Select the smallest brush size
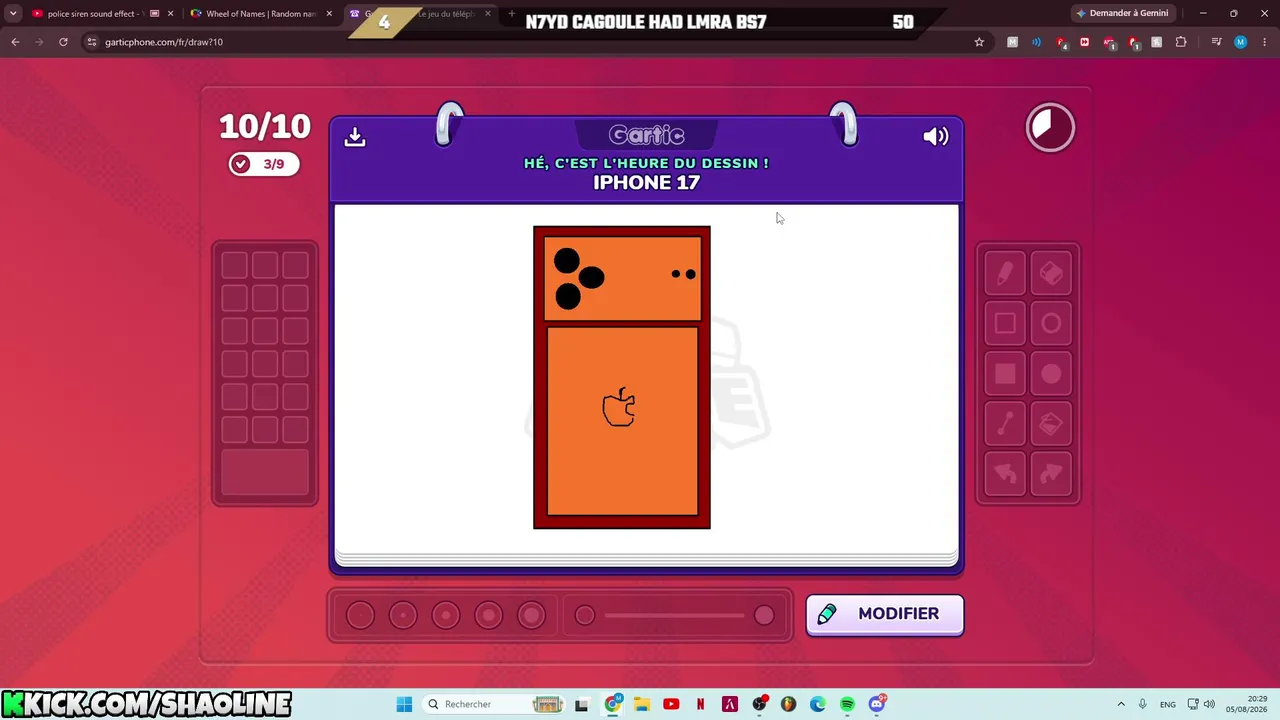Screen dimensions: 1280x720 [360, 615]
